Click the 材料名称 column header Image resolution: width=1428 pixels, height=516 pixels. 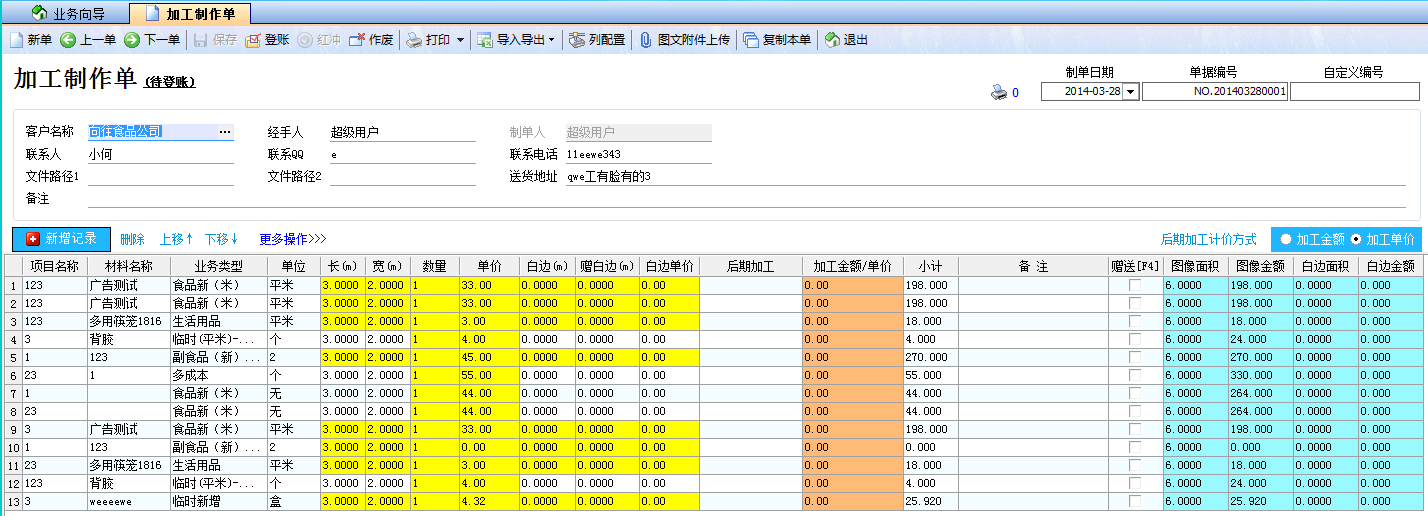pos(128,266)
